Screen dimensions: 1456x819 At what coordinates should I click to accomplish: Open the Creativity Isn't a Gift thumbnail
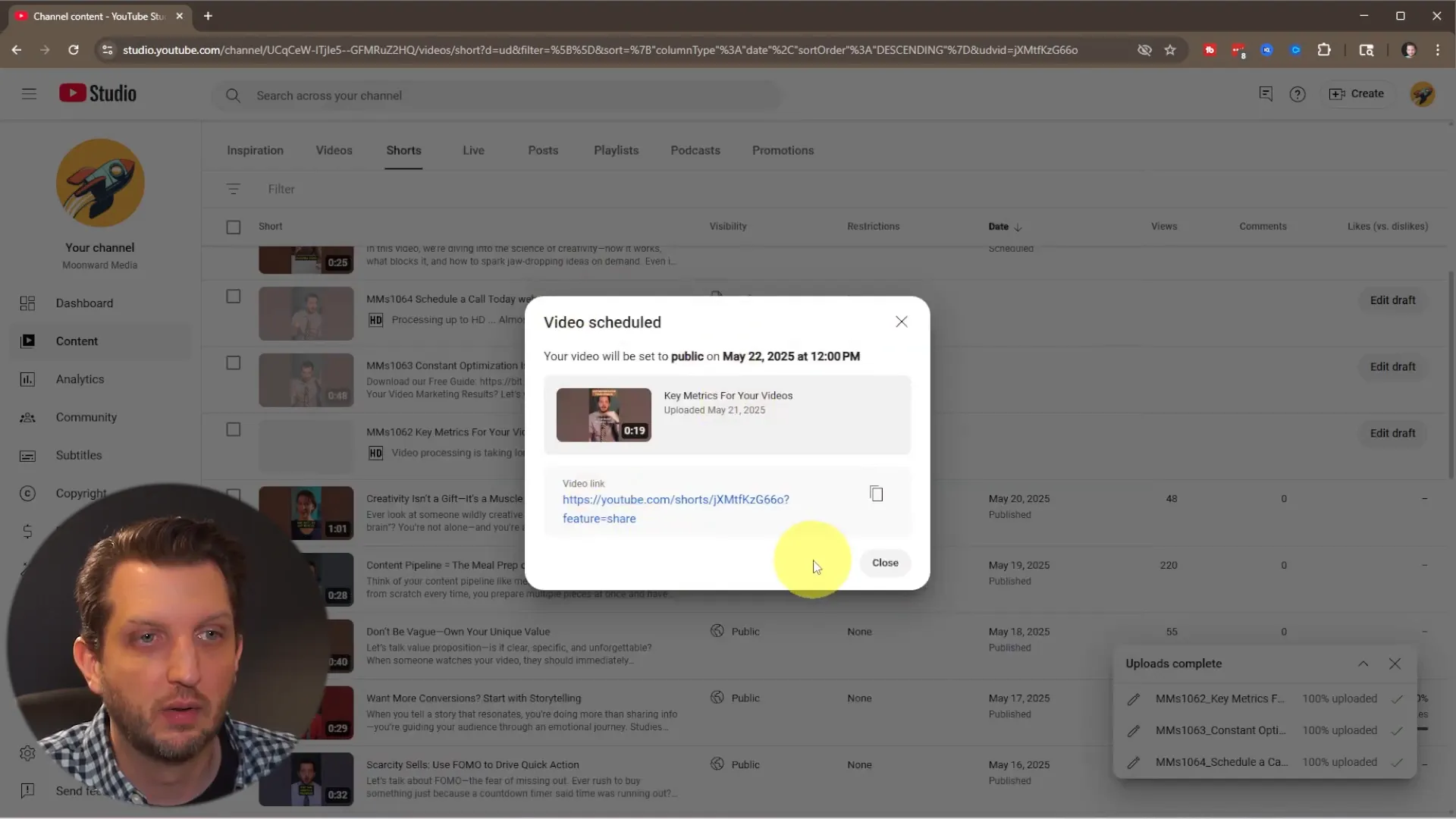click(306, 513)
